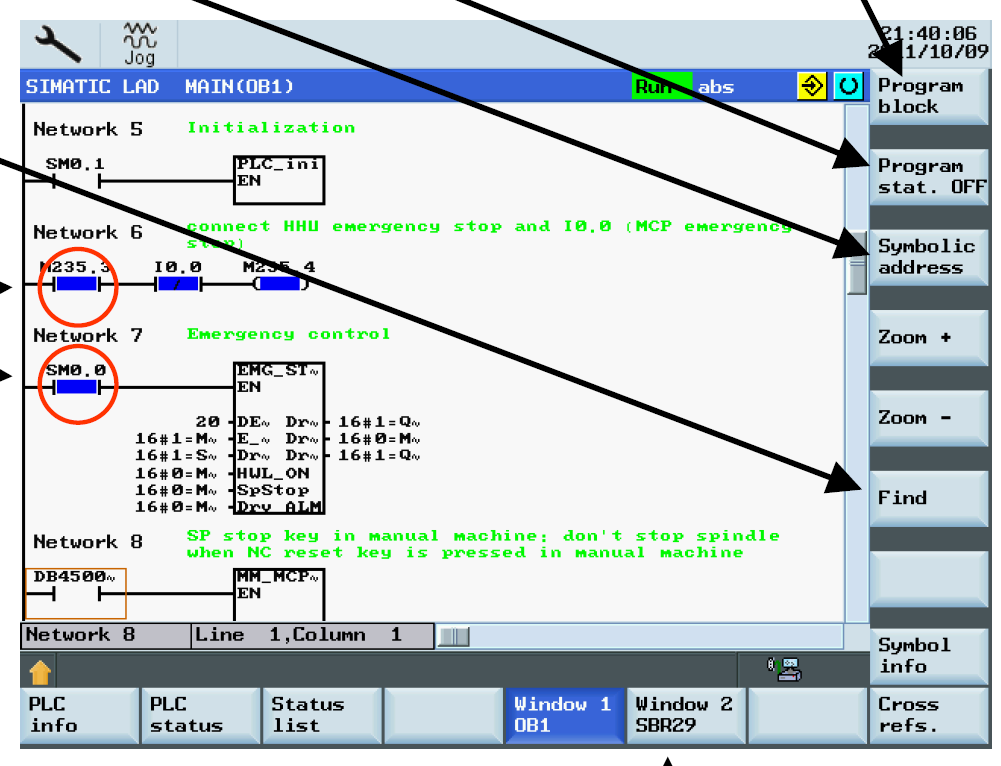The height and width of the screenshot is (766, 1001).
Task: Select the I0.0 negated contact
Action: tap(178, 284)
